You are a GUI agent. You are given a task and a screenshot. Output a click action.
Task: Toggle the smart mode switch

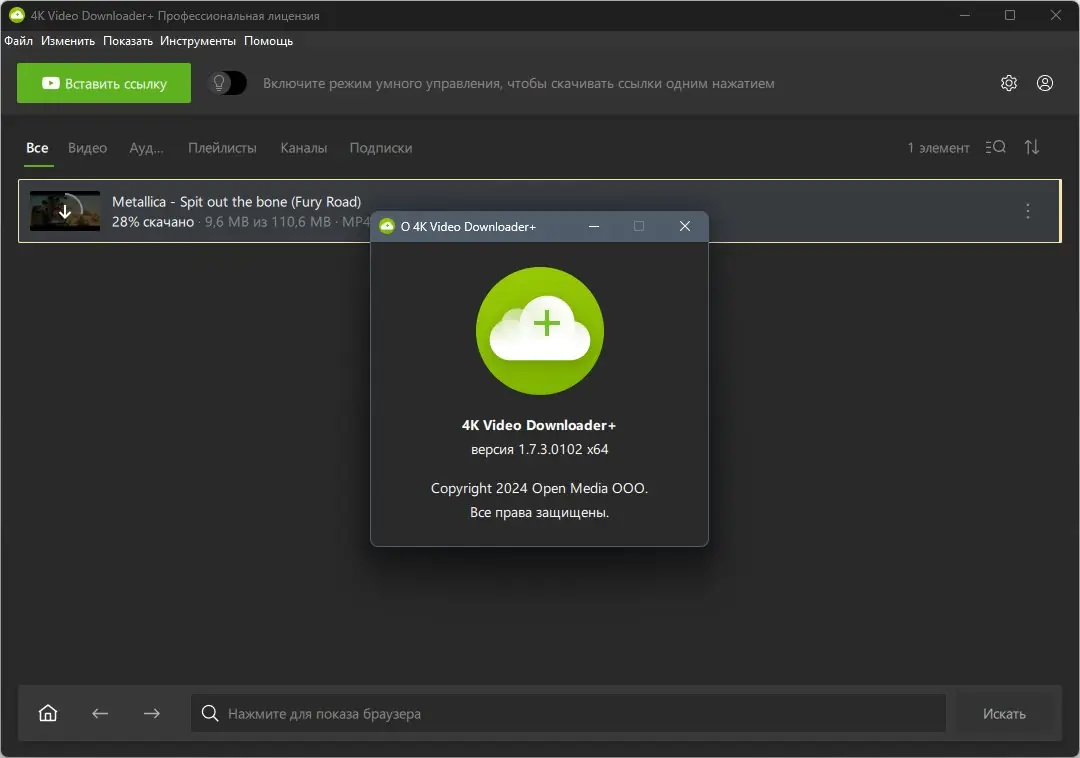(227, 83)
